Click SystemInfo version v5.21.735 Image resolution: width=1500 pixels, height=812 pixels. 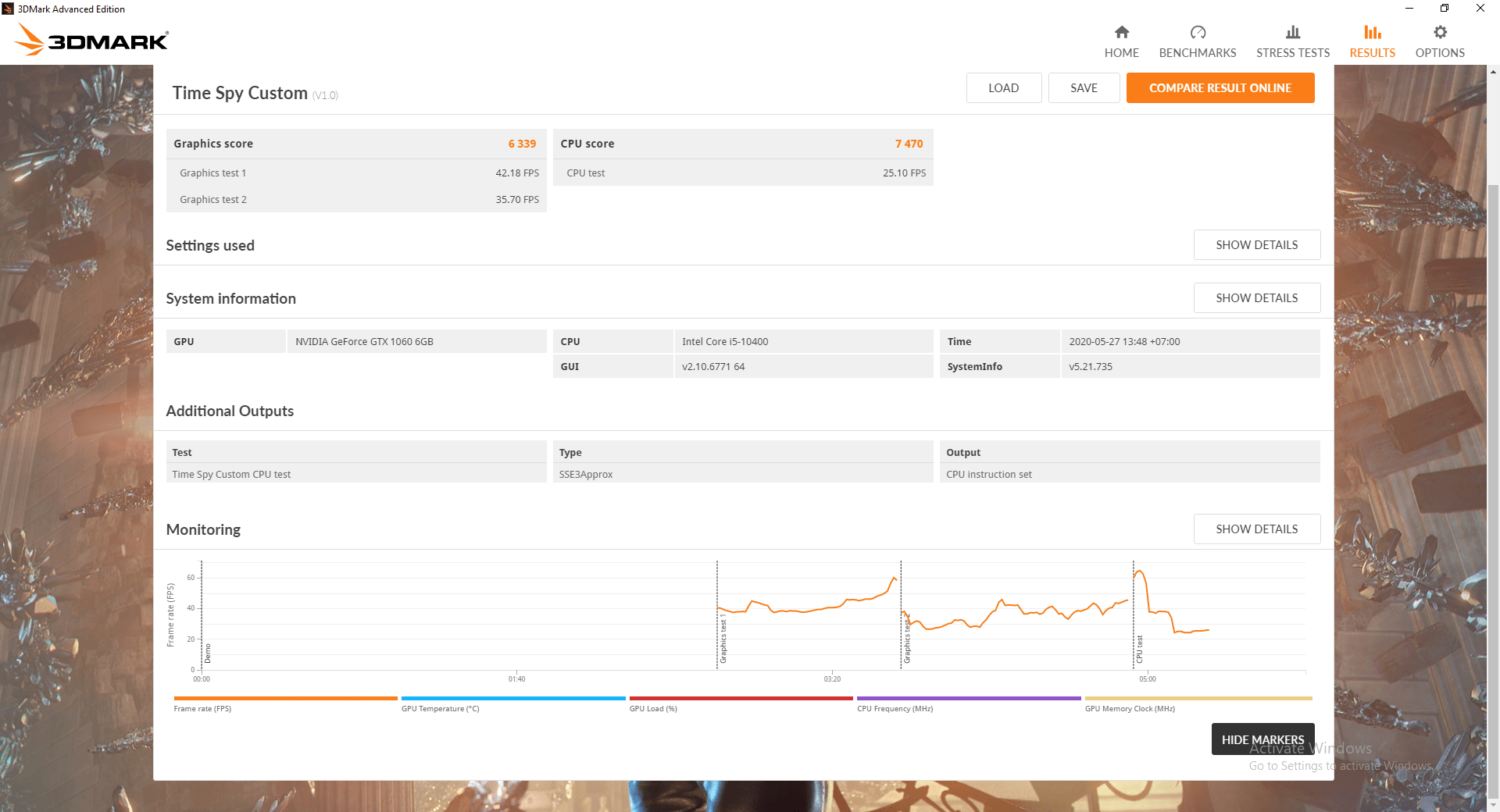coord(1091,367)
